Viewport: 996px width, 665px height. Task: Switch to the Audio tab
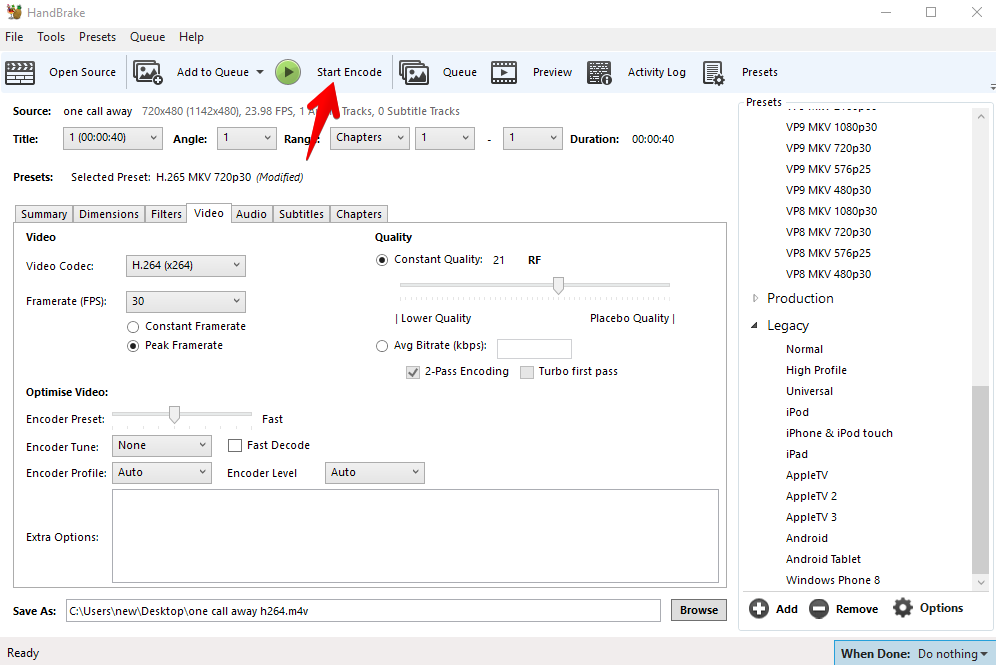click(251, 214)
